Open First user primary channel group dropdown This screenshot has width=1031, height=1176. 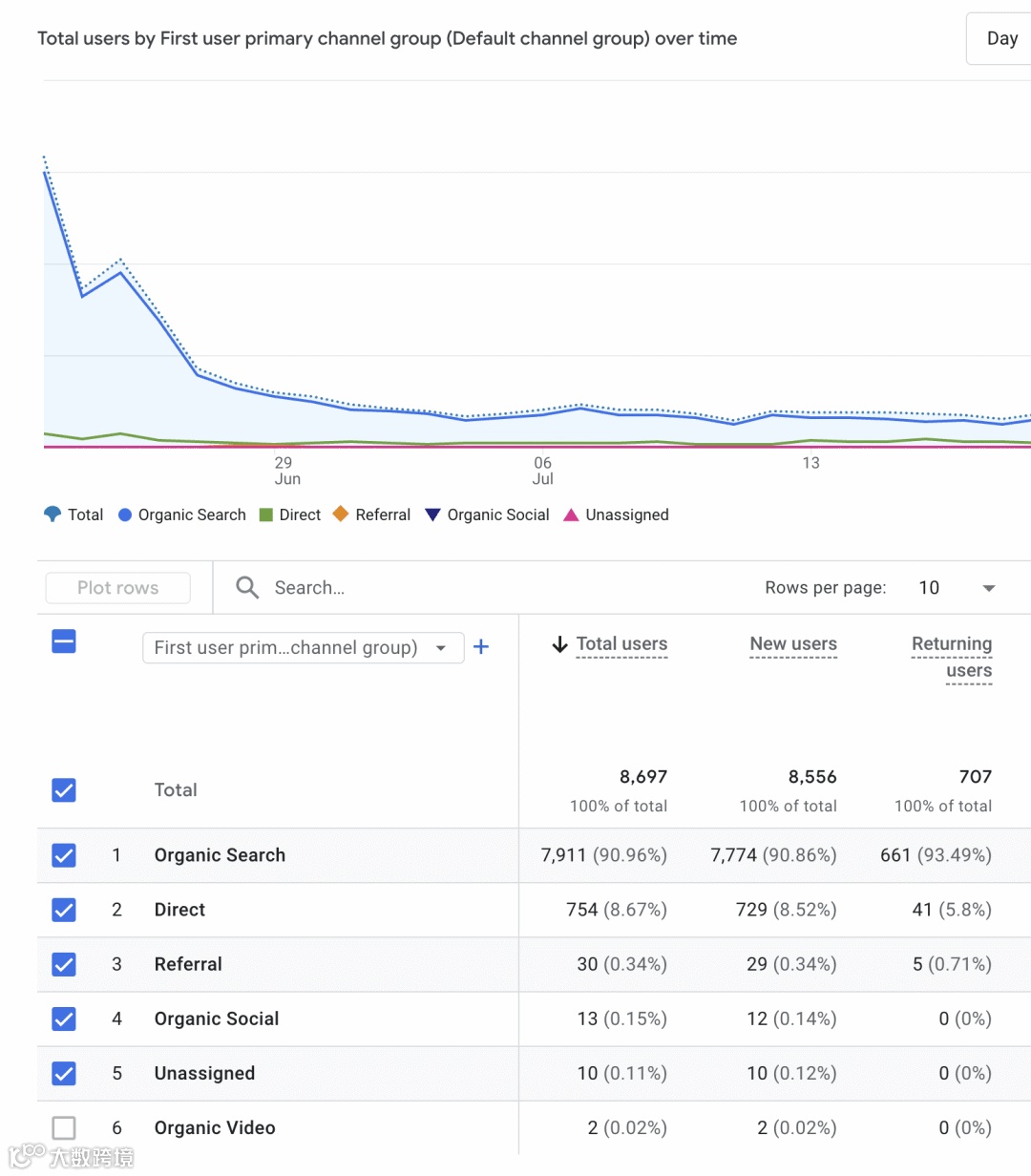pyautogui.click(x=303, y=647)
